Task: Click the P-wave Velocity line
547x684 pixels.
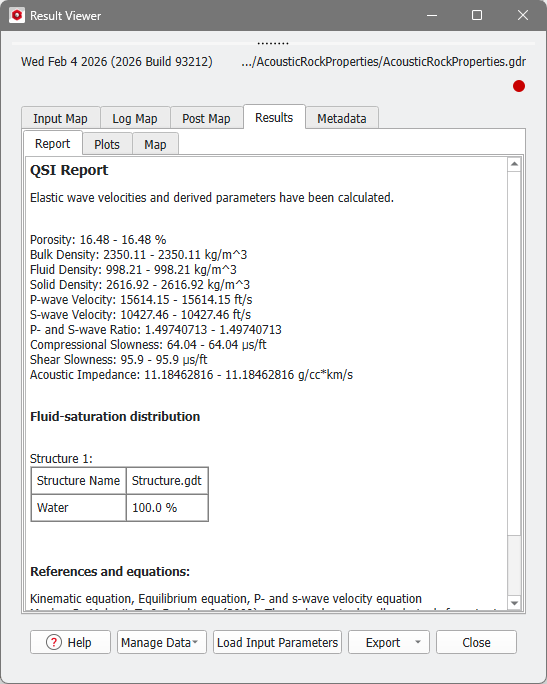Action: 141,300
